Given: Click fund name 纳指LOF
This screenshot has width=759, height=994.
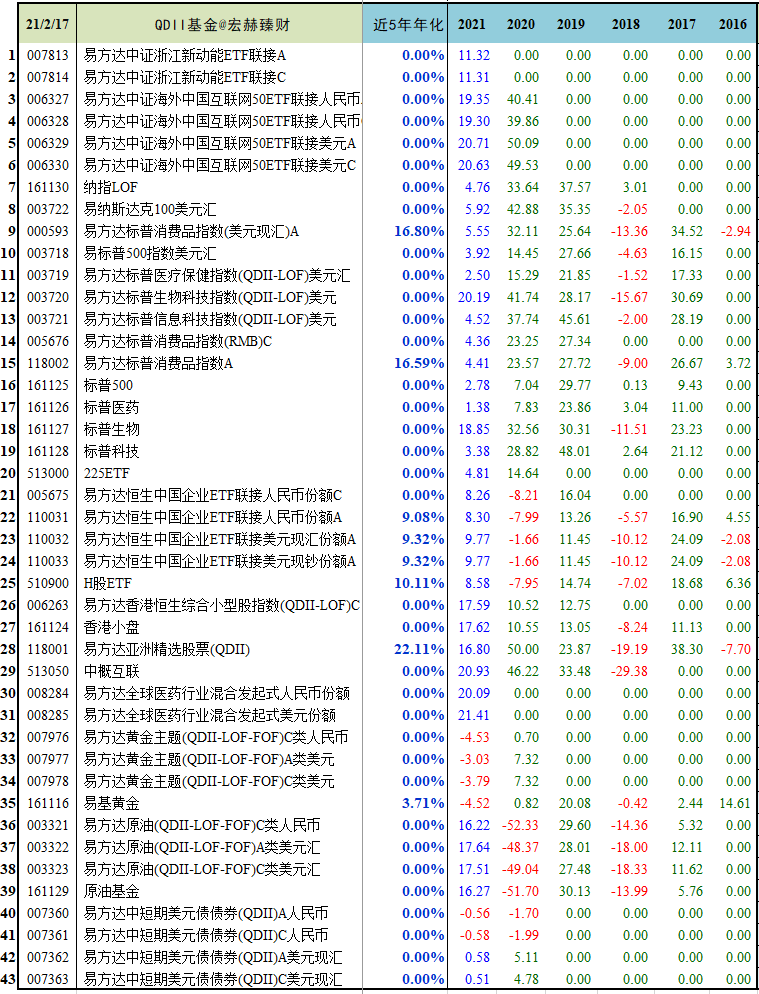Looking at the screenshot, I should [x=110, y=188].
